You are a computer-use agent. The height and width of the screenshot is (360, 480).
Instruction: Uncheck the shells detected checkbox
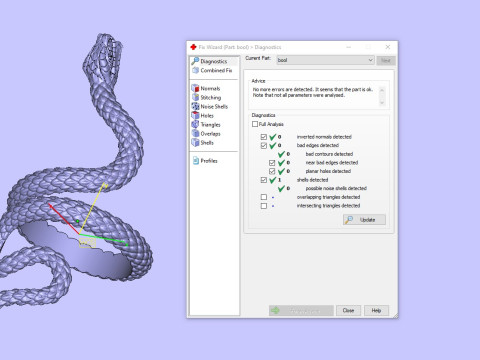264,180
